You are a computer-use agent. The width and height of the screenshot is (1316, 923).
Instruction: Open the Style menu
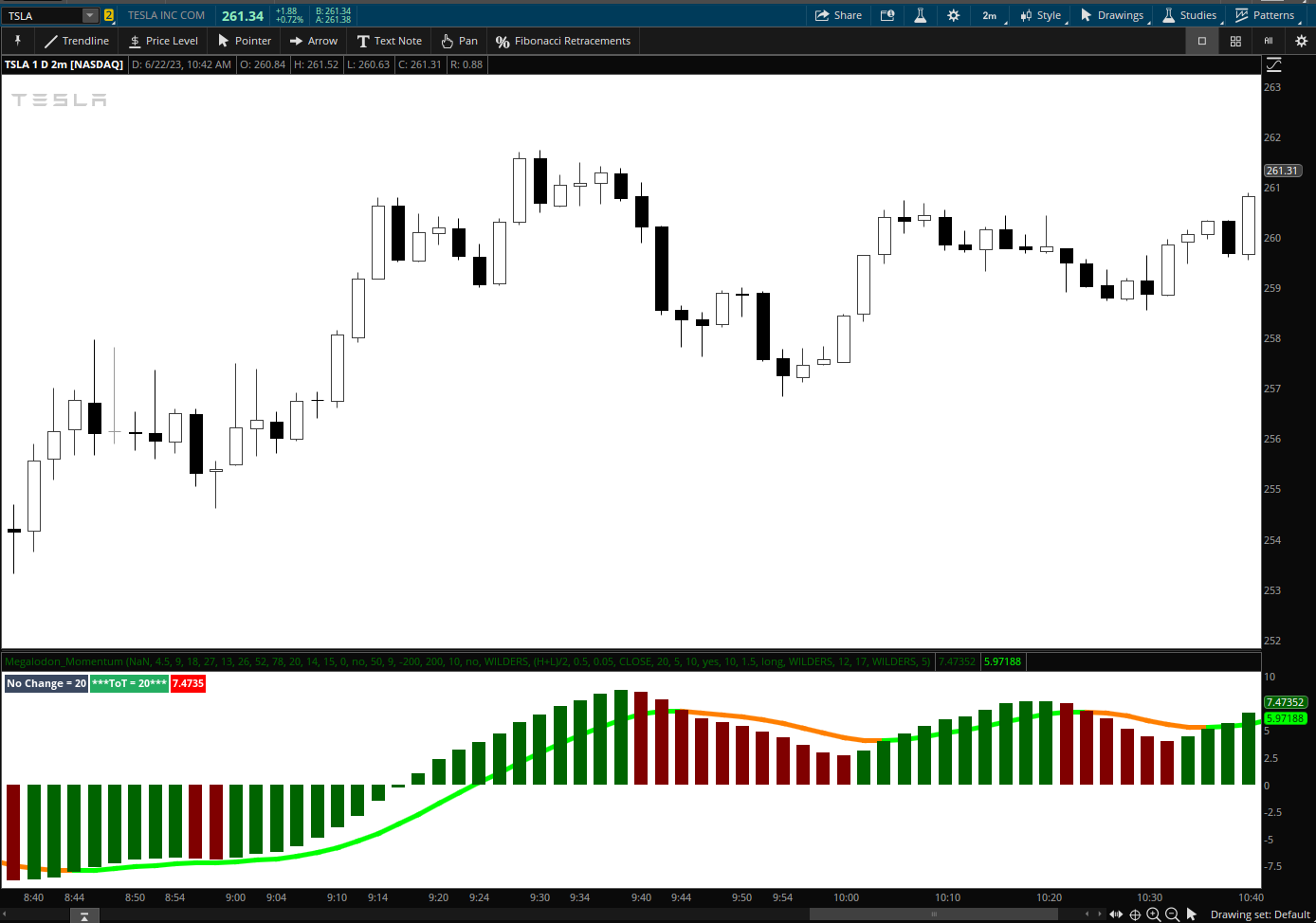tap(1040, 15)
